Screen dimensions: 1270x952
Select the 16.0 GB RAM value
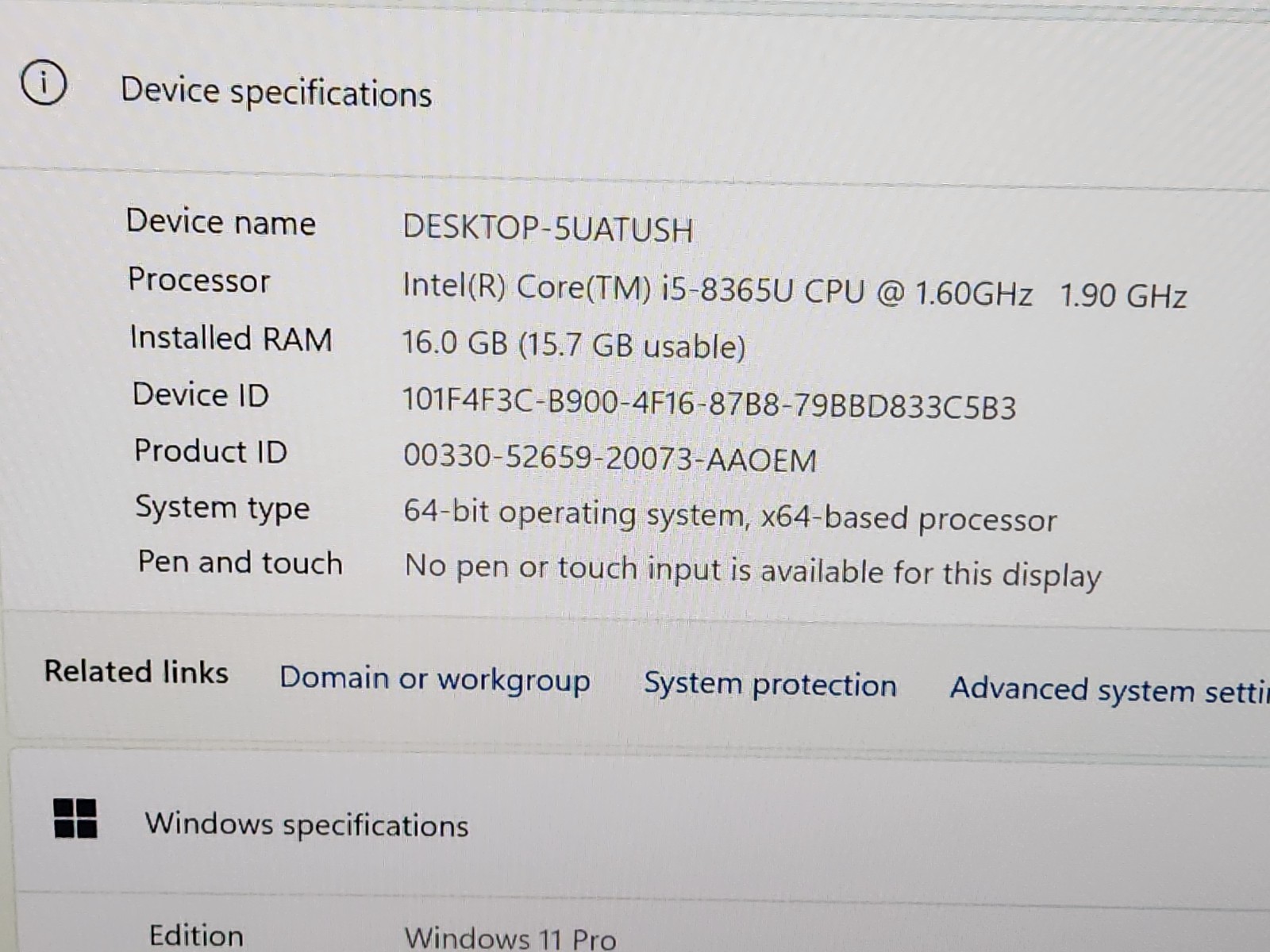[574, 345]
